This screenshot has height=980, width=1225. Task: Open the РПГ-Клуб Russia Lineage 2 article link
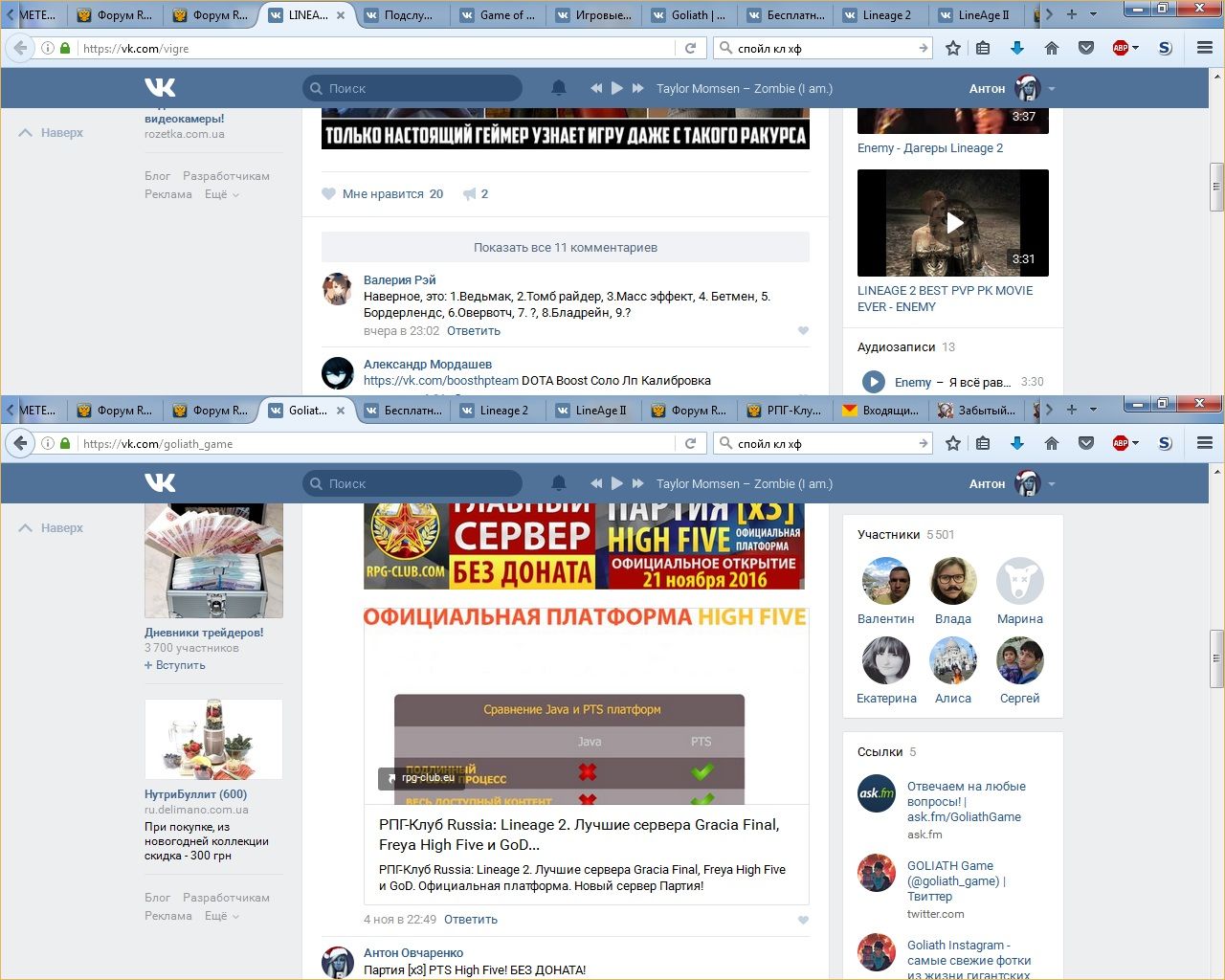579,835
